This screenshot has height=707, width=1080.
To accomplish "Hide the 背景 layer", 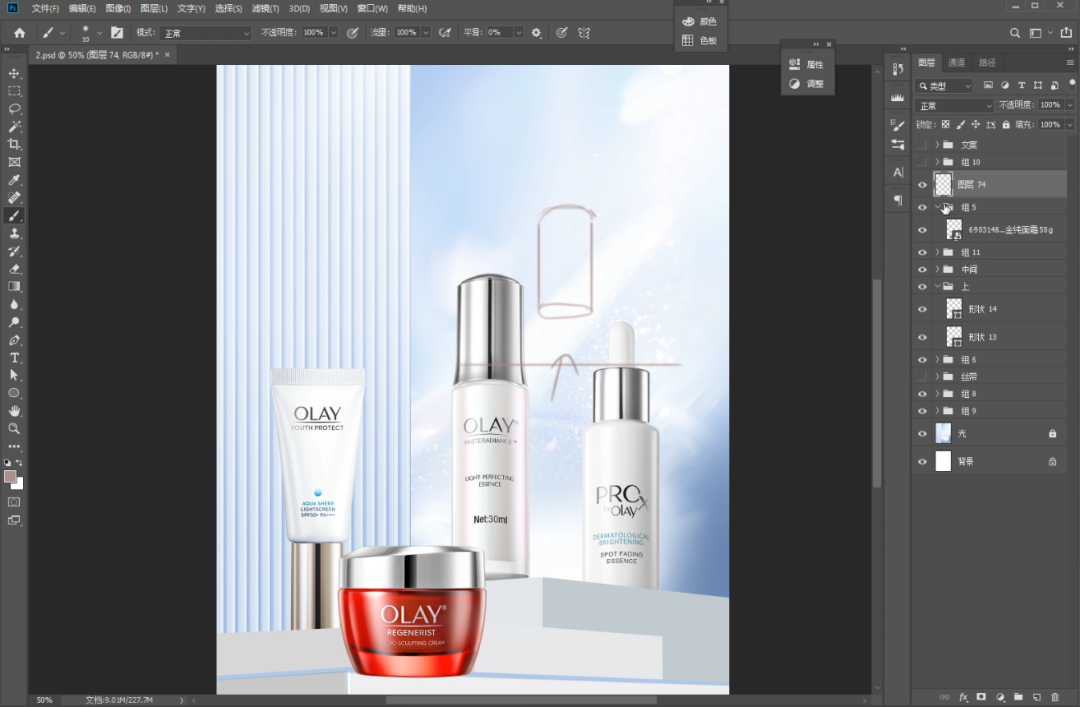I will coord(922,462).
